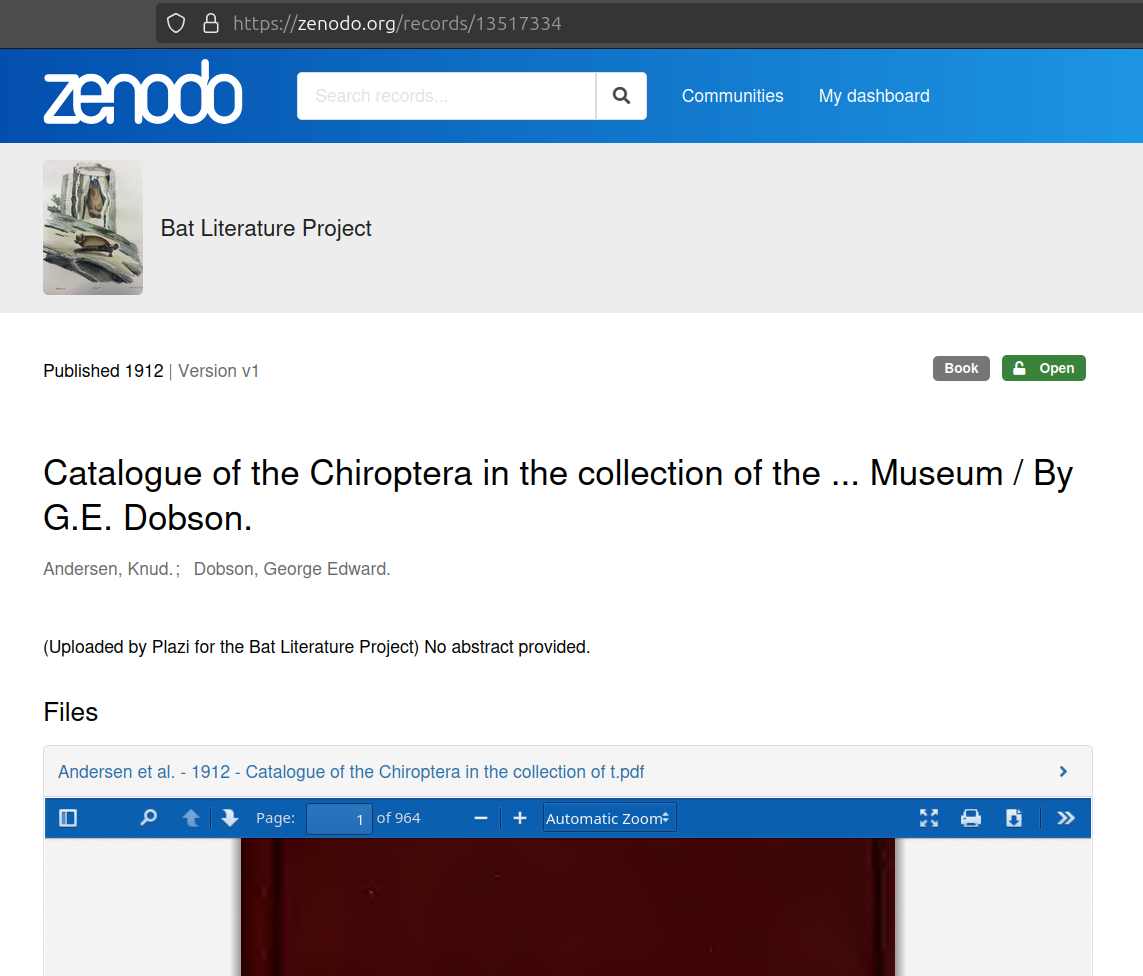Expand the PDF file row details

pyautogui.click(x=1062, y=772)
